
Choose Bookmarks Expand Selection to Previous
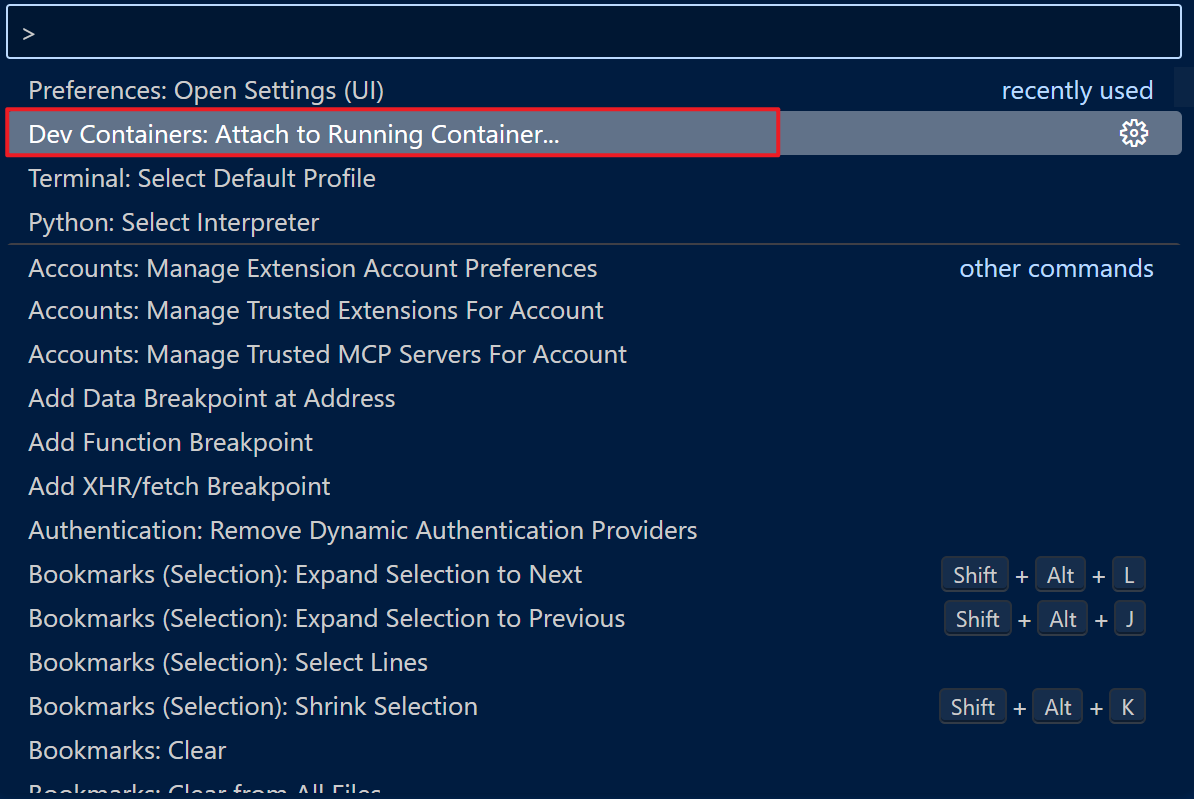(327, 619)
